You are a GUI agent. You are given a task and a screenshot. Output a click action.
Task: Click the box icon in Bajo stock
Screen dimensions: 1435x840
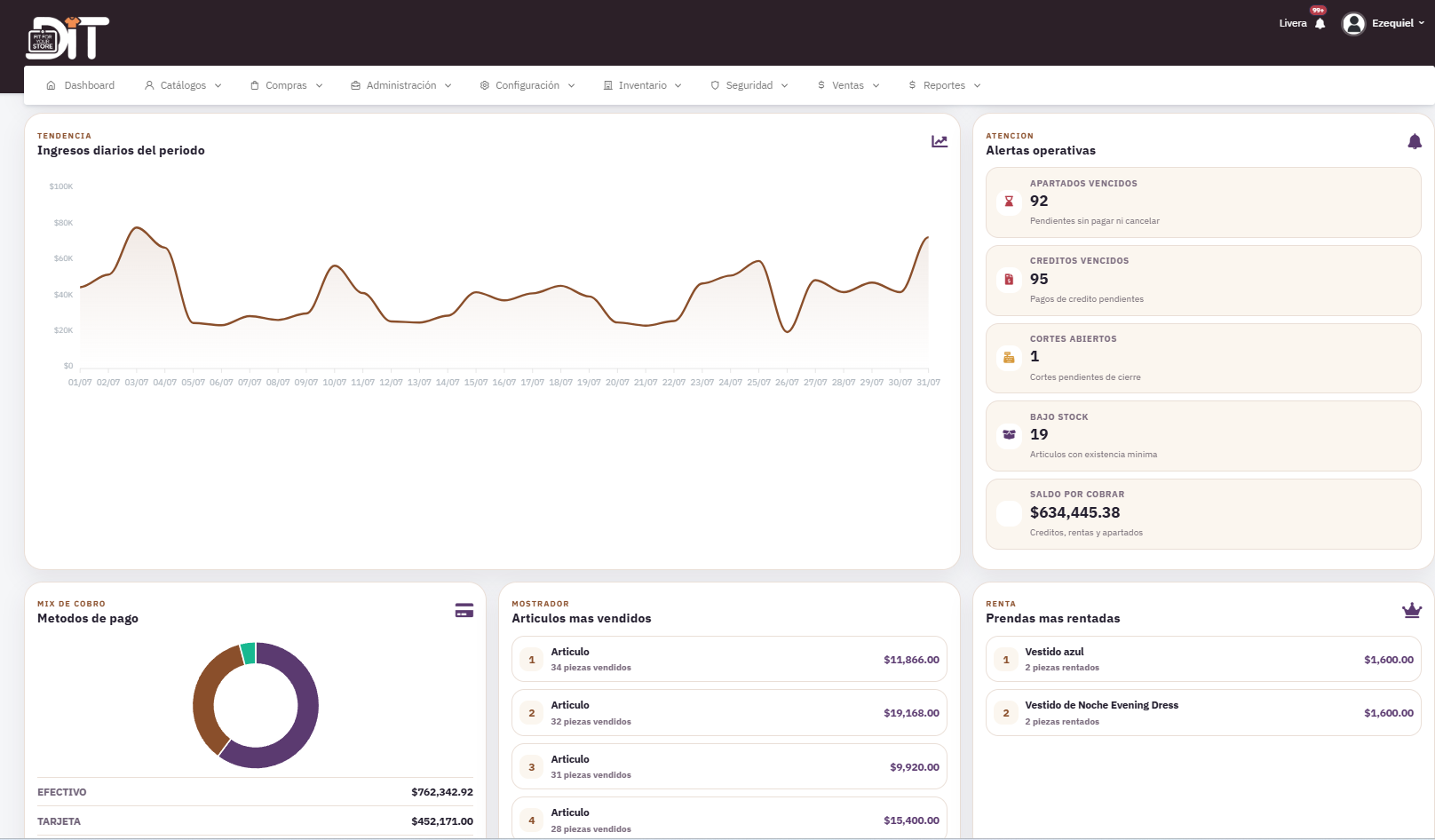[1009, 435]
